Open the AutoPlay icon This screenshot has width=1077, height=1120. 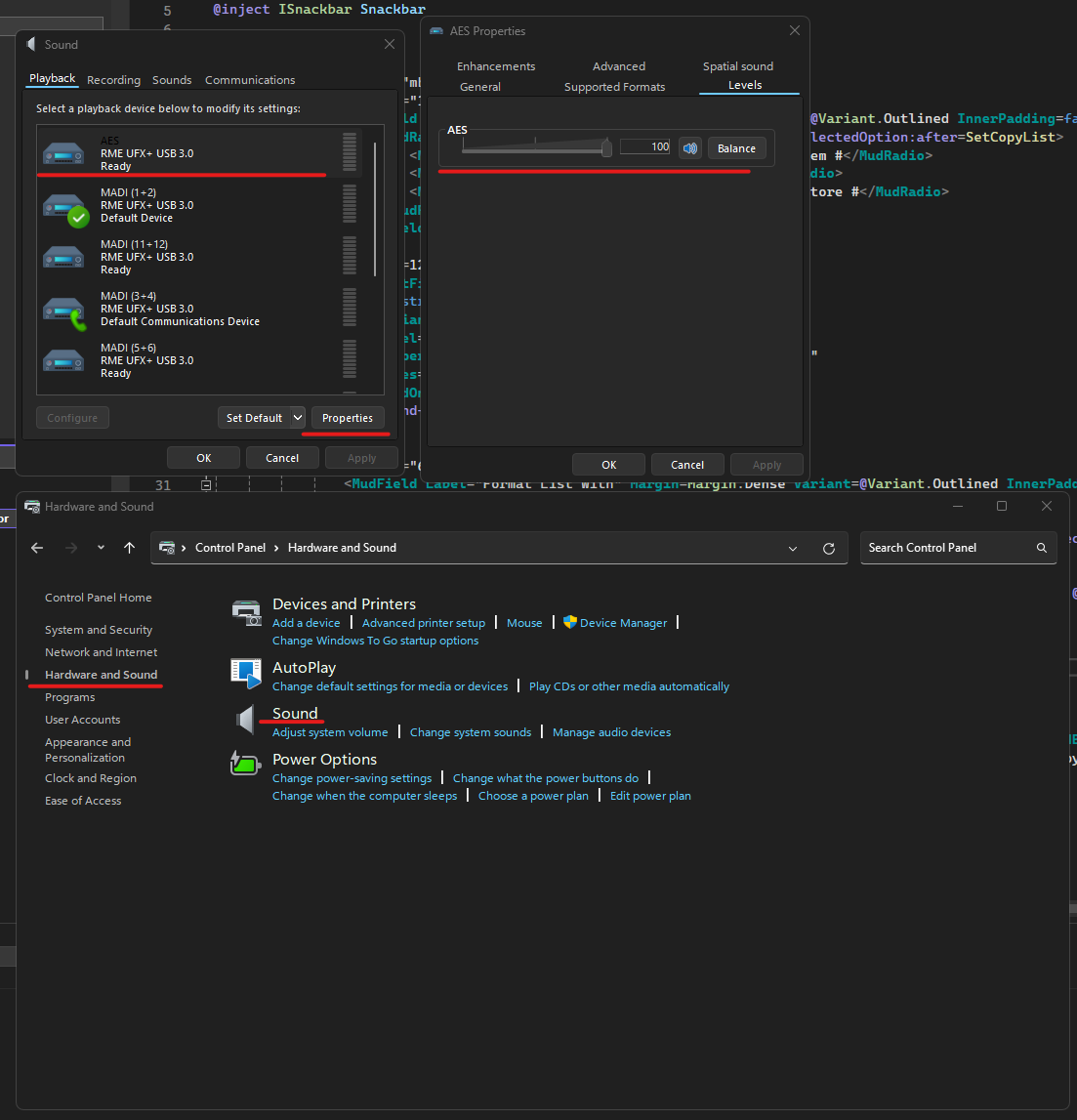(246, 674)
